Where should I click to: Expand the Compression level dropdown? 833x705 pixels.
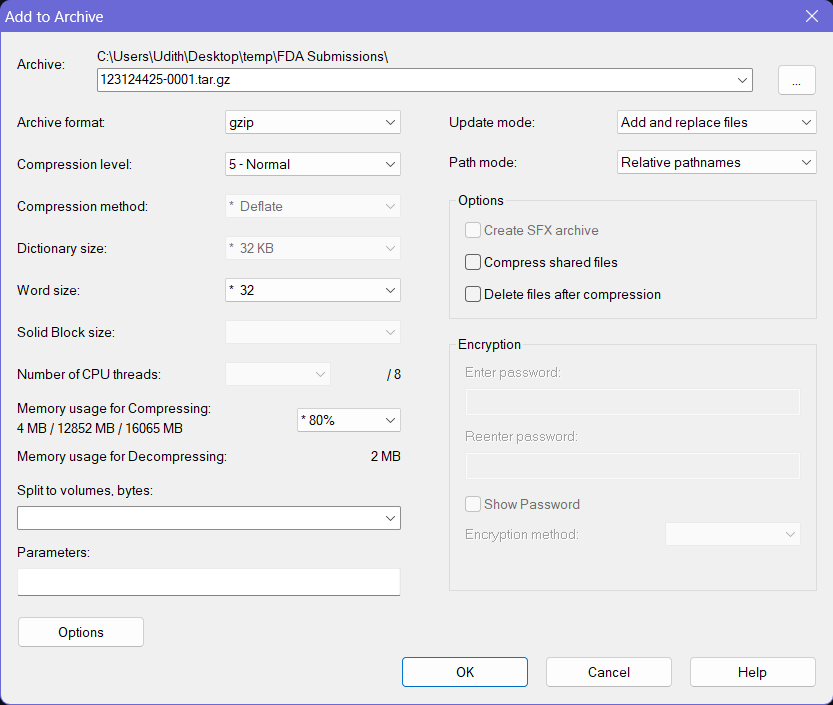coord(312,164)
